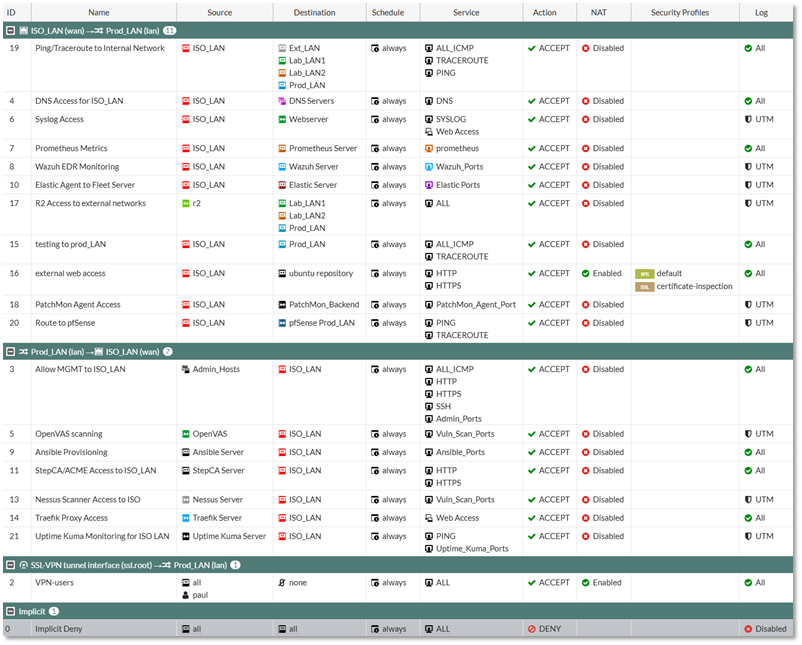Collapse the ISO_LAN (wan) to Prod_LAN section
This screenshot has width=802, height=645.
point(10,31)
